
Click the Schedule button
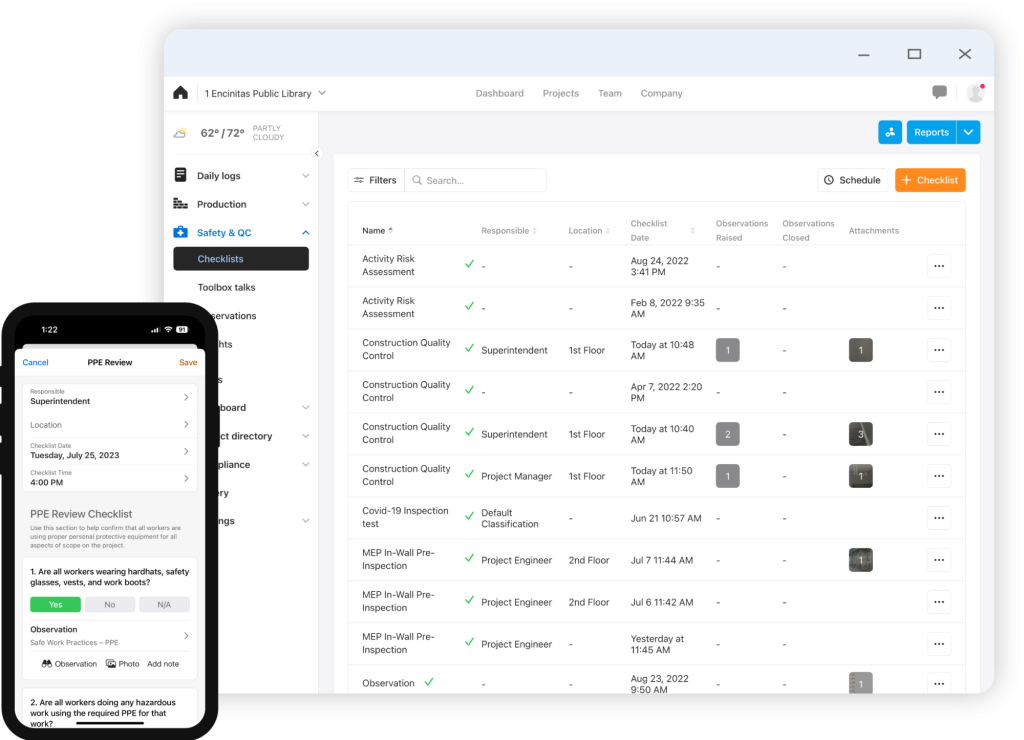(851, 180)
